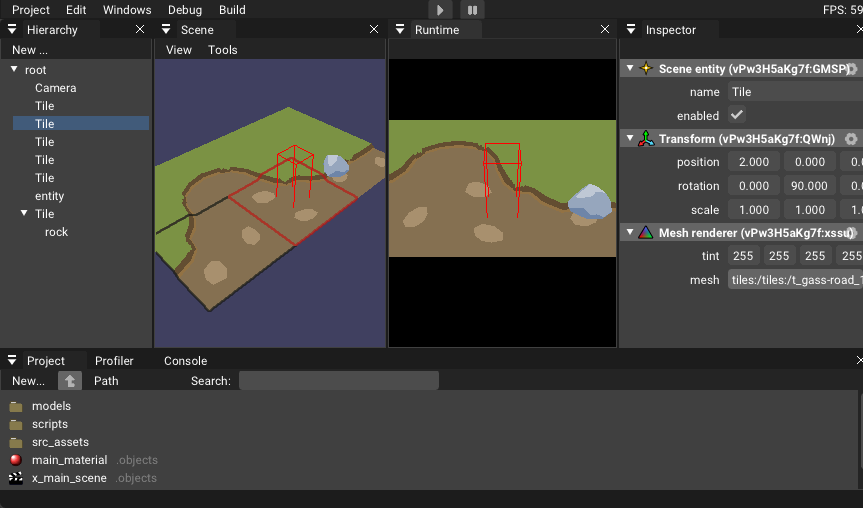863x508 pixels.
Task: Collapse the root node in Hierarchy
Action: (14, 69)
